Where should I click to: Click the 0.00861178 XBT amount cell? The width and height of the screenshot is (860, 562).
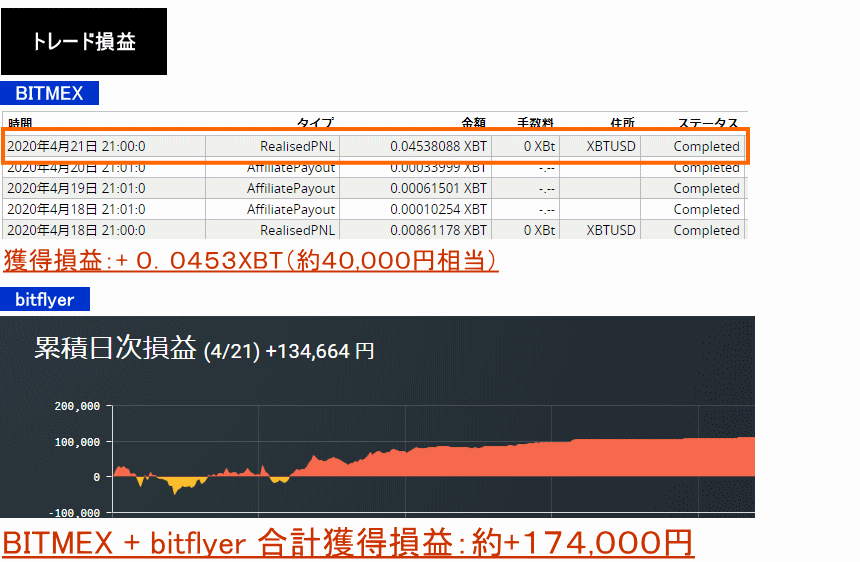click(x=438, y=230)
